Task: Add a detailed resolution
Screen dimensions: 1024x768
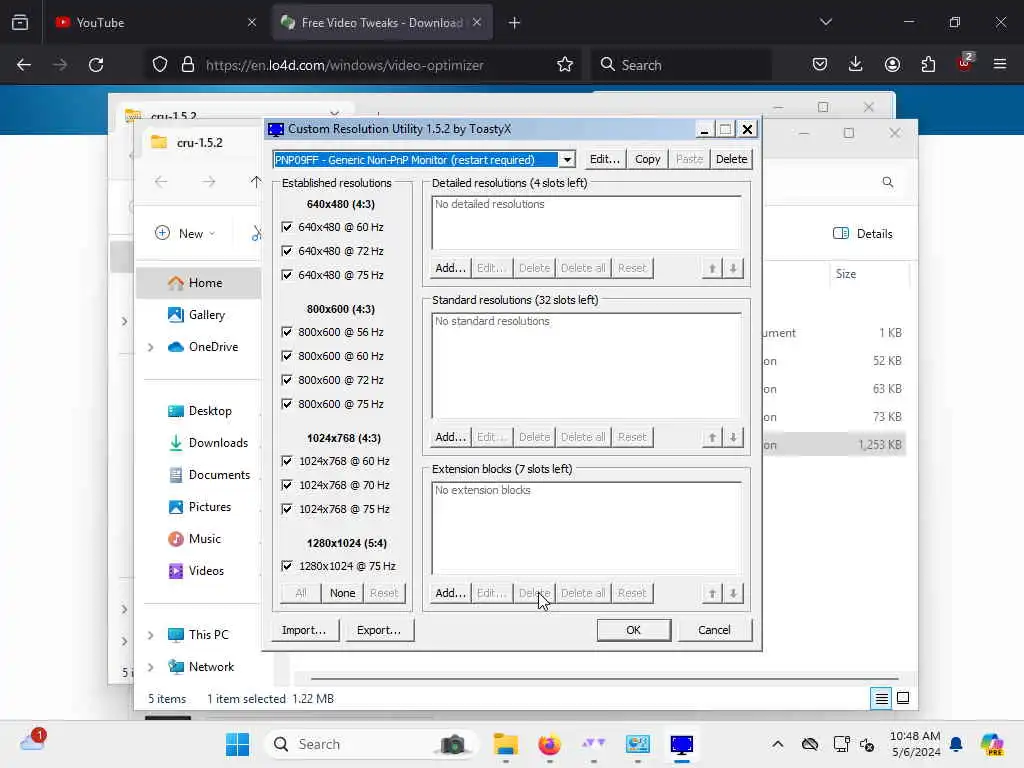Action: tap(450, 268)
